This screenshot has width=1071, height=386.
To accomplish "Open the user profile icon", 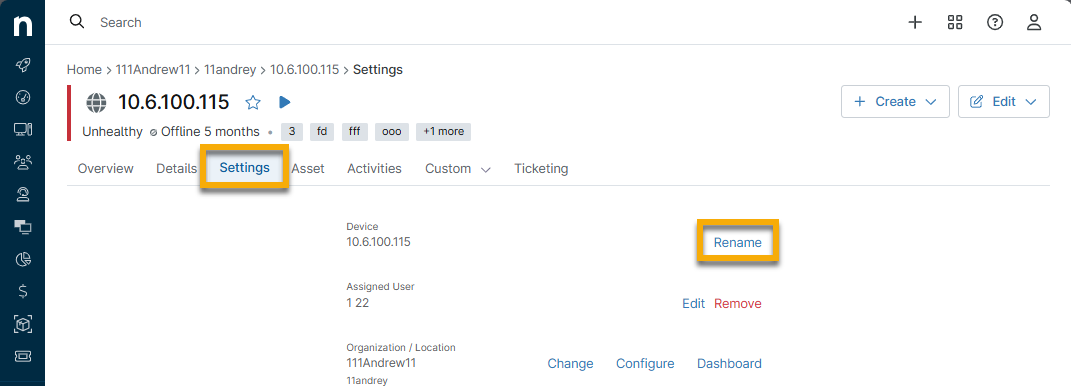I will (x=1034, y=23).
